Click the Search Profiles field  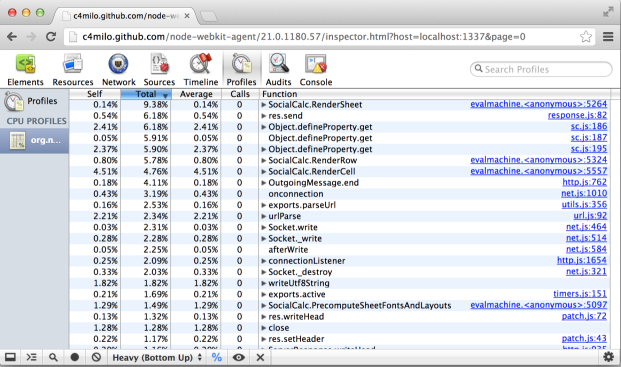tap(541, 69)
